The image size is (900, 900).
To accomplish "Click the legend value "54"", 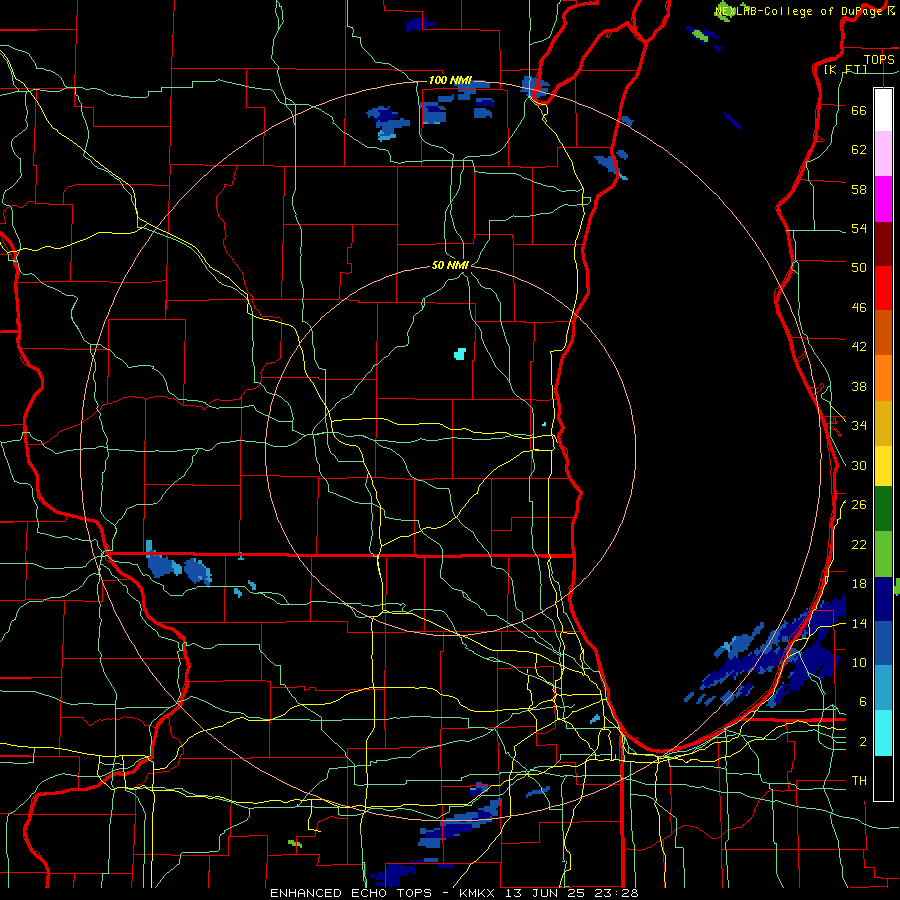I will 859,228.
